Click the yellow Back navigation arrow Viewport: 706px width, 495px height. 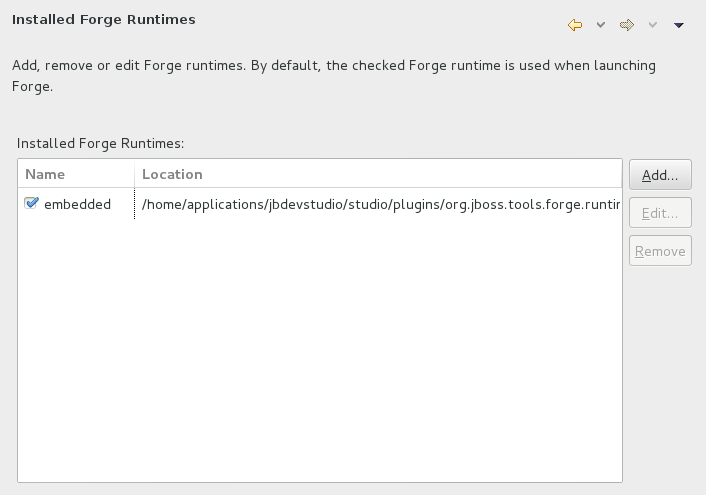pos(574,25)
